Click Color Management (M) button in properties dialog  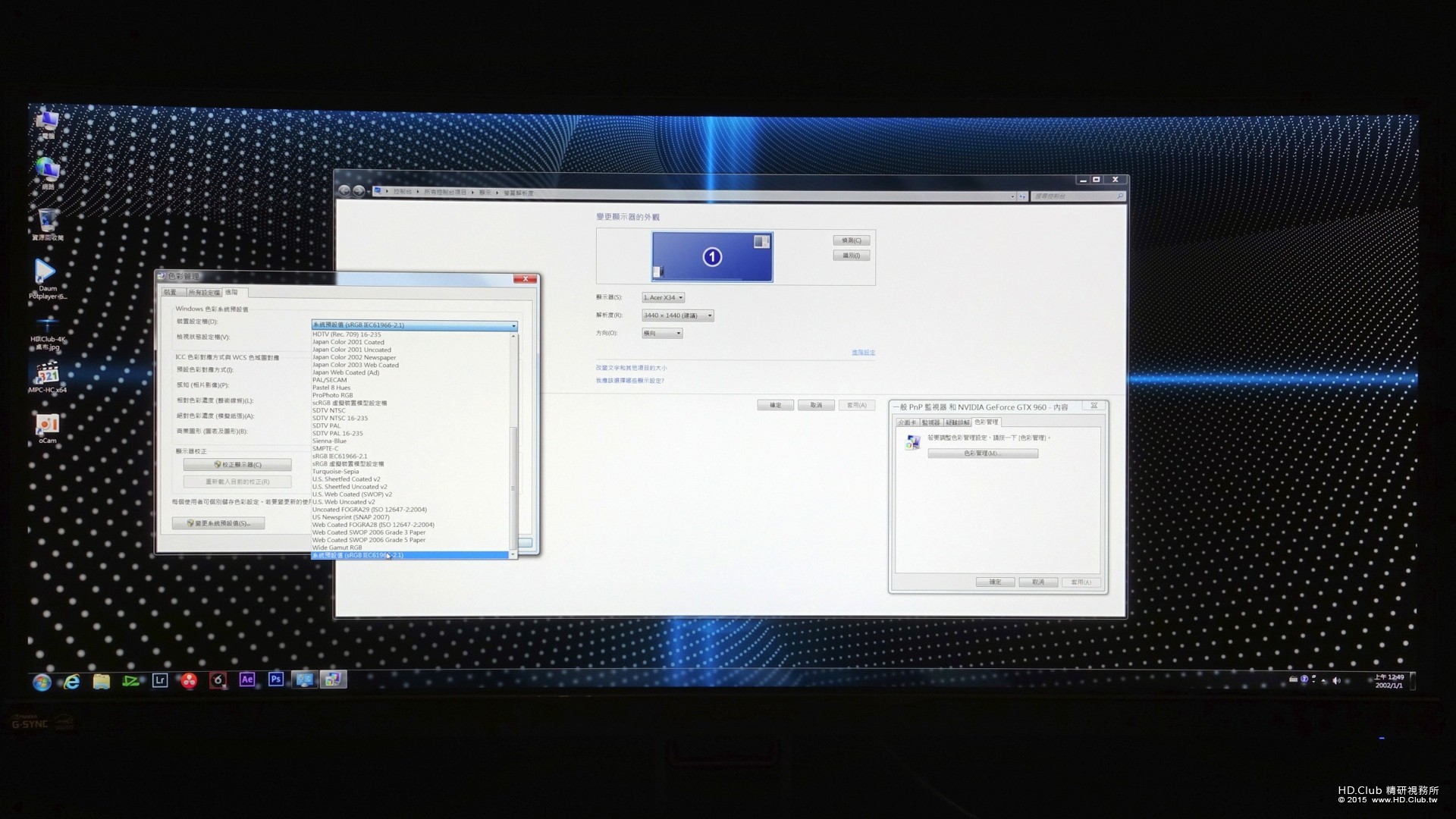pos(983,453)
